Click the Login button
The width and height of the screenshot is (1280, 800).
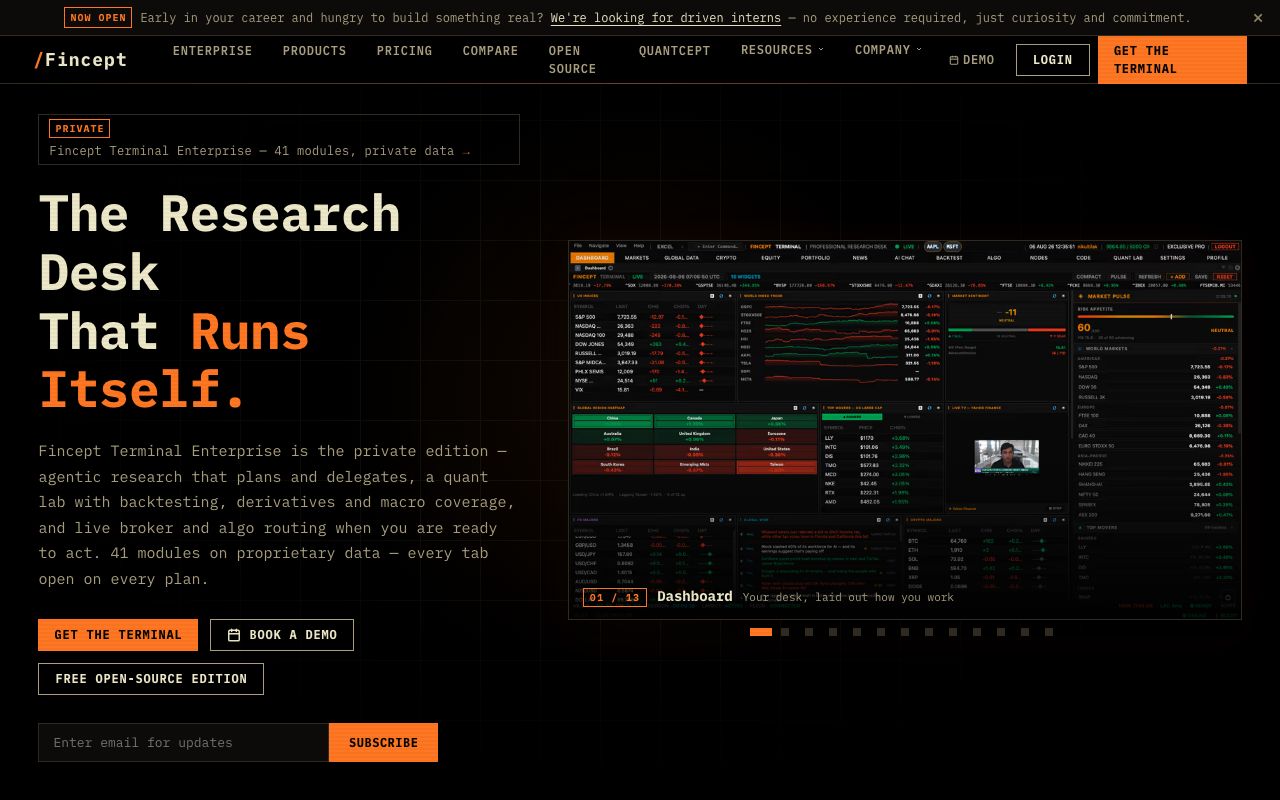(1052, 60)
